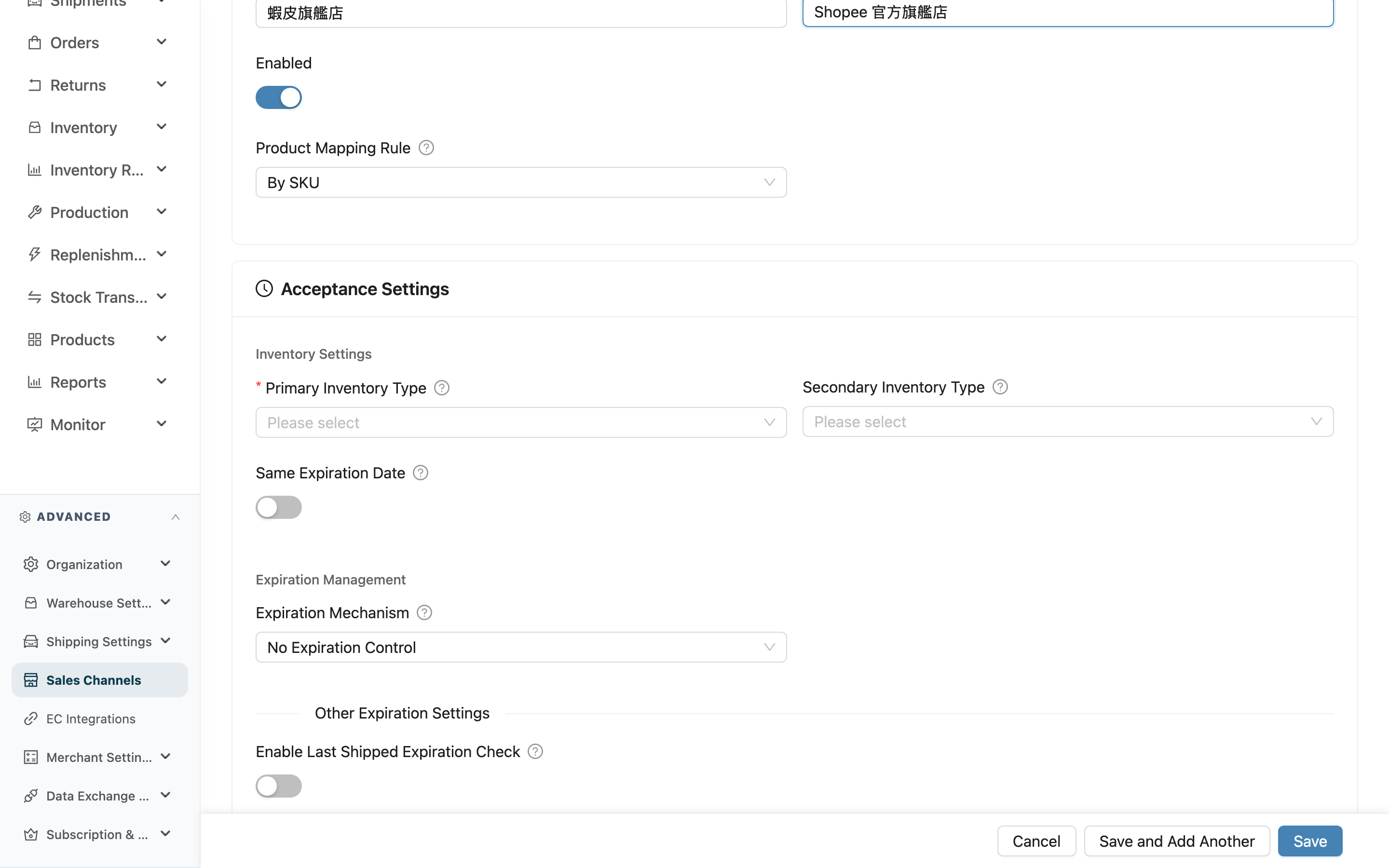Expand the Subscription menu chevron
The width and height of the screenshot is (1389, 868).
(166, 834)
